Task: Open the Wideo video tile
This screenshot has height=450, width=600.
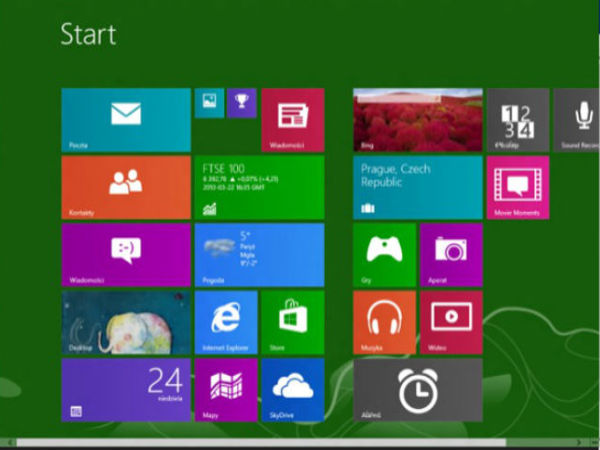Action: [451, 323]
